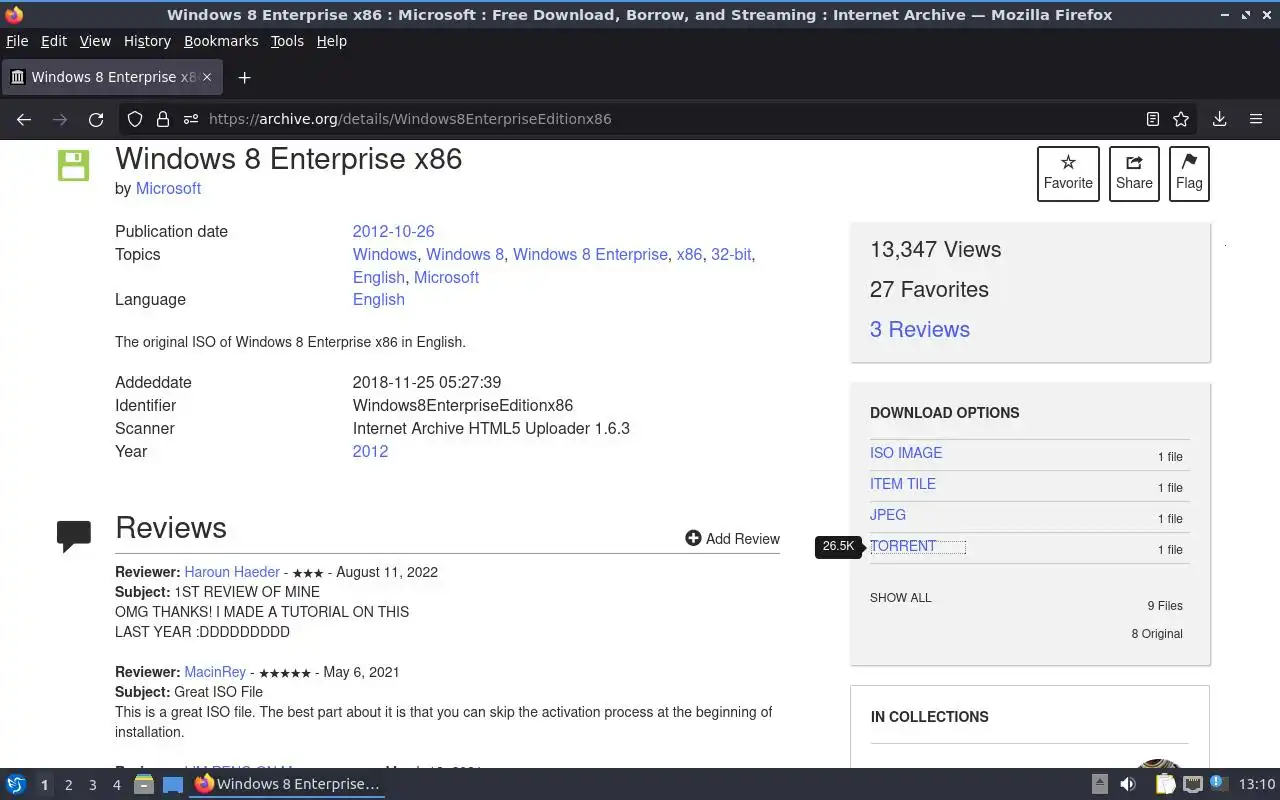Show site security padlock info
The height and width of the screenshot is (800, 1280).
coord(163,119)
